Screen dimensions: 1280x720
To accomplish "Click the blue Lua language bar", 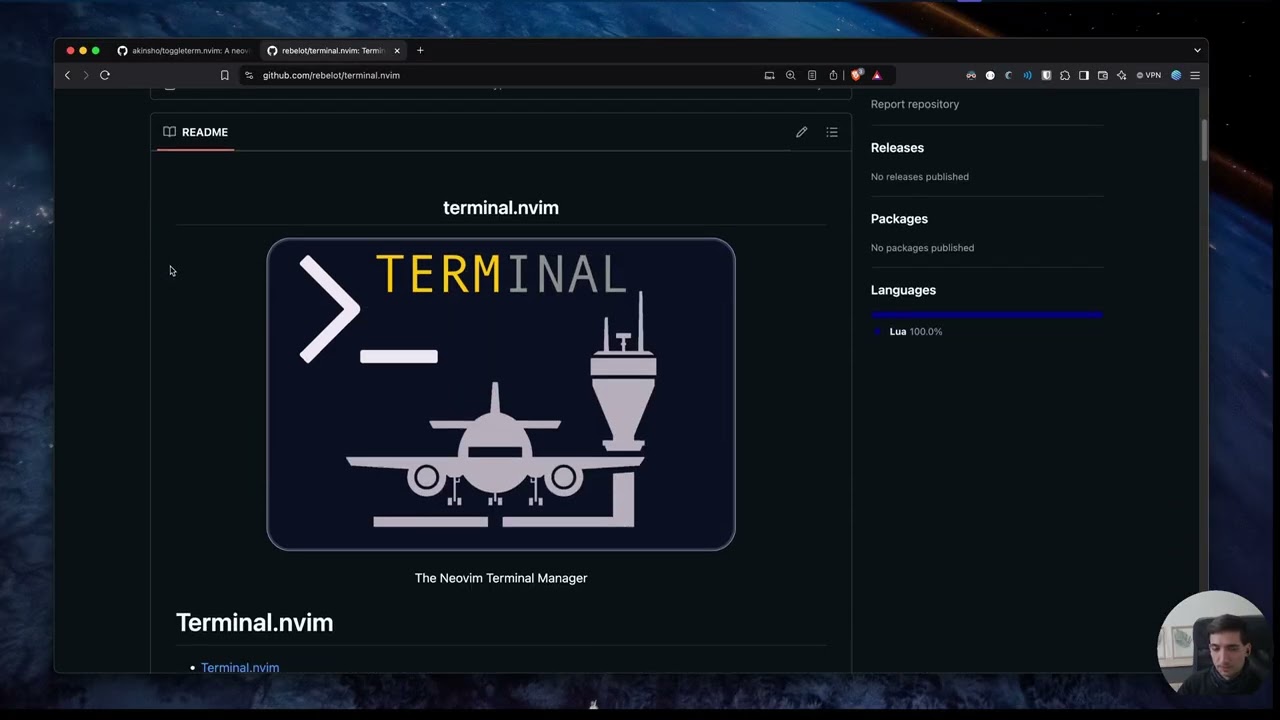I will point(987,314).
